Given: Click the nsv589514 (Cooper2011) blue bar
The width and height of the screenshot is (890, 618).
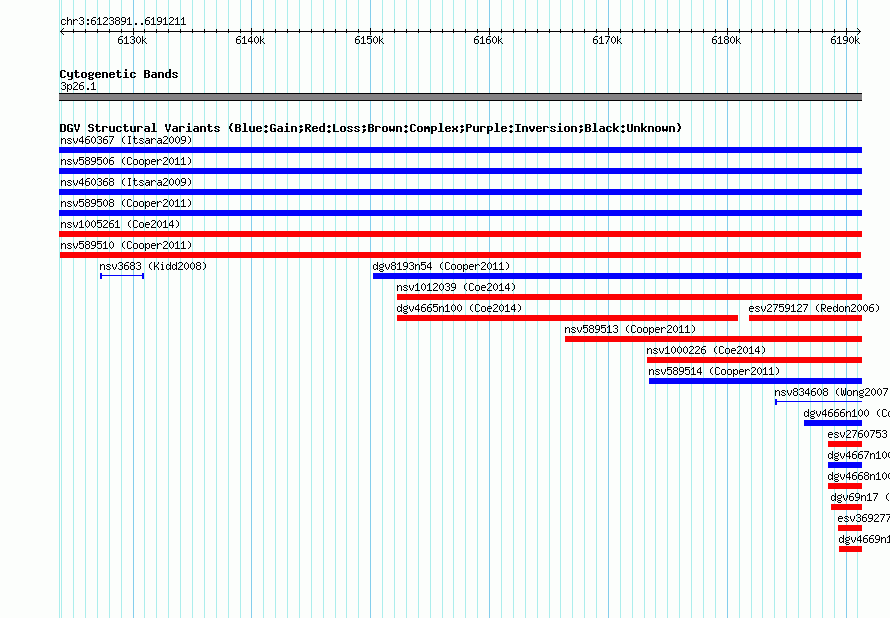Looking at the screenshot, I should pos(755,381).
